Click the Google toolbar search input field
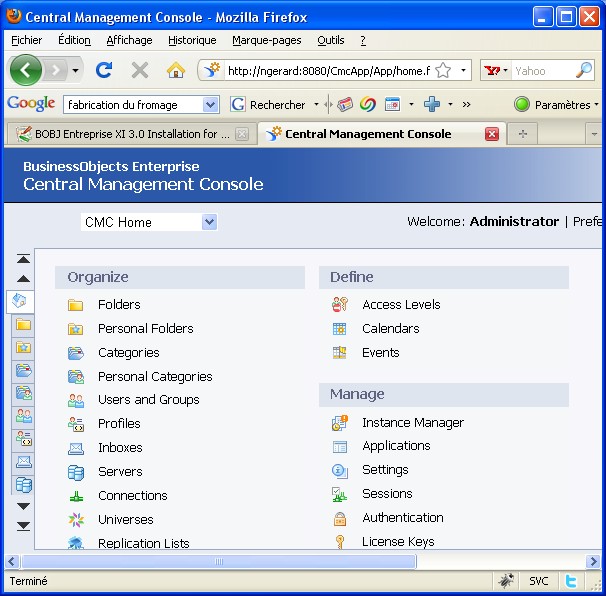Image resolution: width=606 pixels, height=596 pixels. [133, 104]
